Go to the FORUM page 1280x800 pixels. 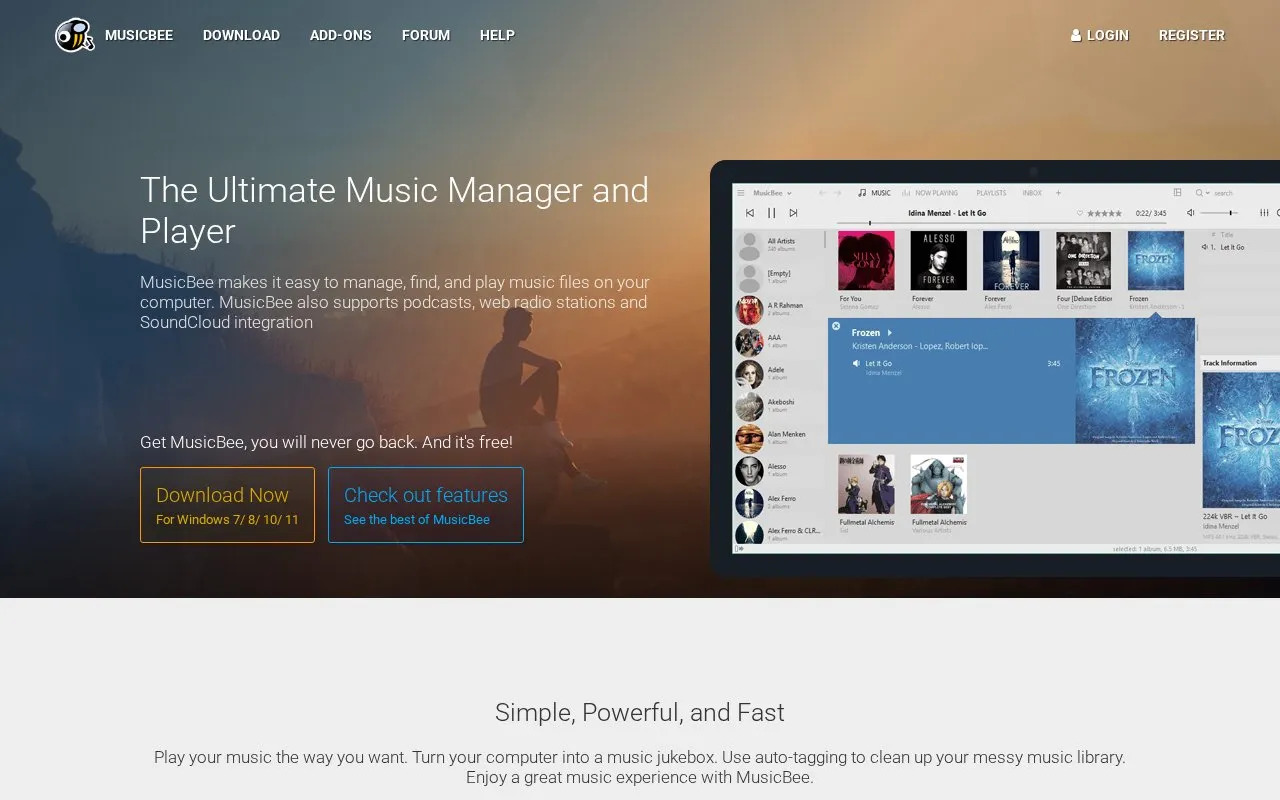click(426, 35)
